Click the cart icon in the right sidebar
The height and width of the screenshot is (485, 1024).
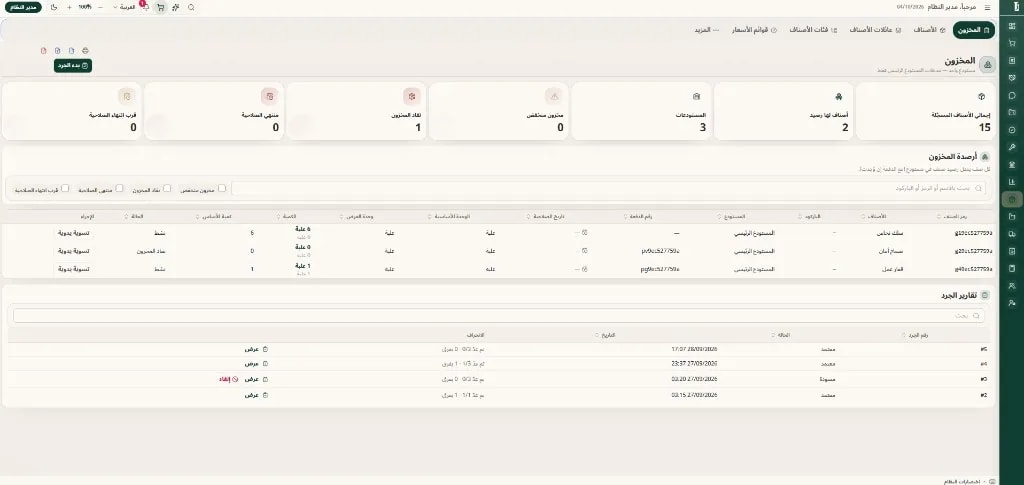pos(1012,43)
